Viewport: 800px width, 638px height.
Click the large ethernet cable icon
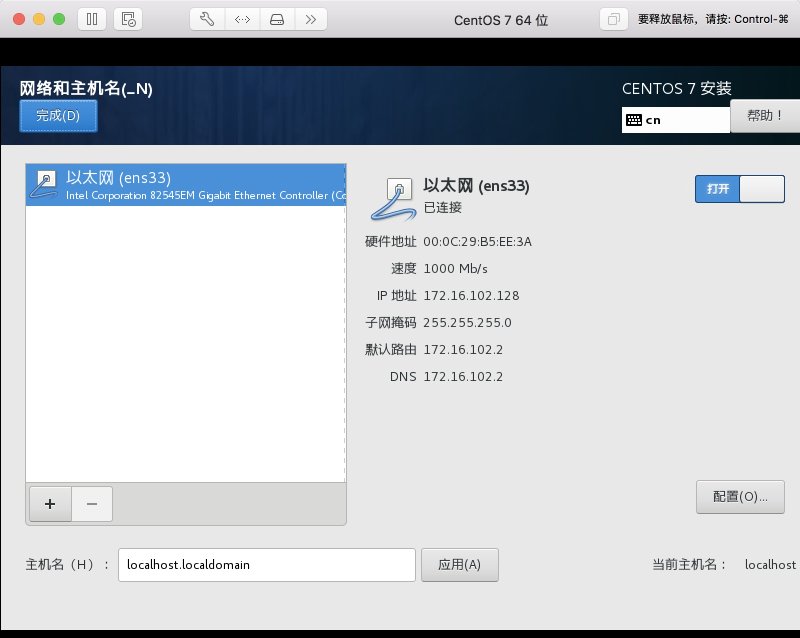point(394,199)
